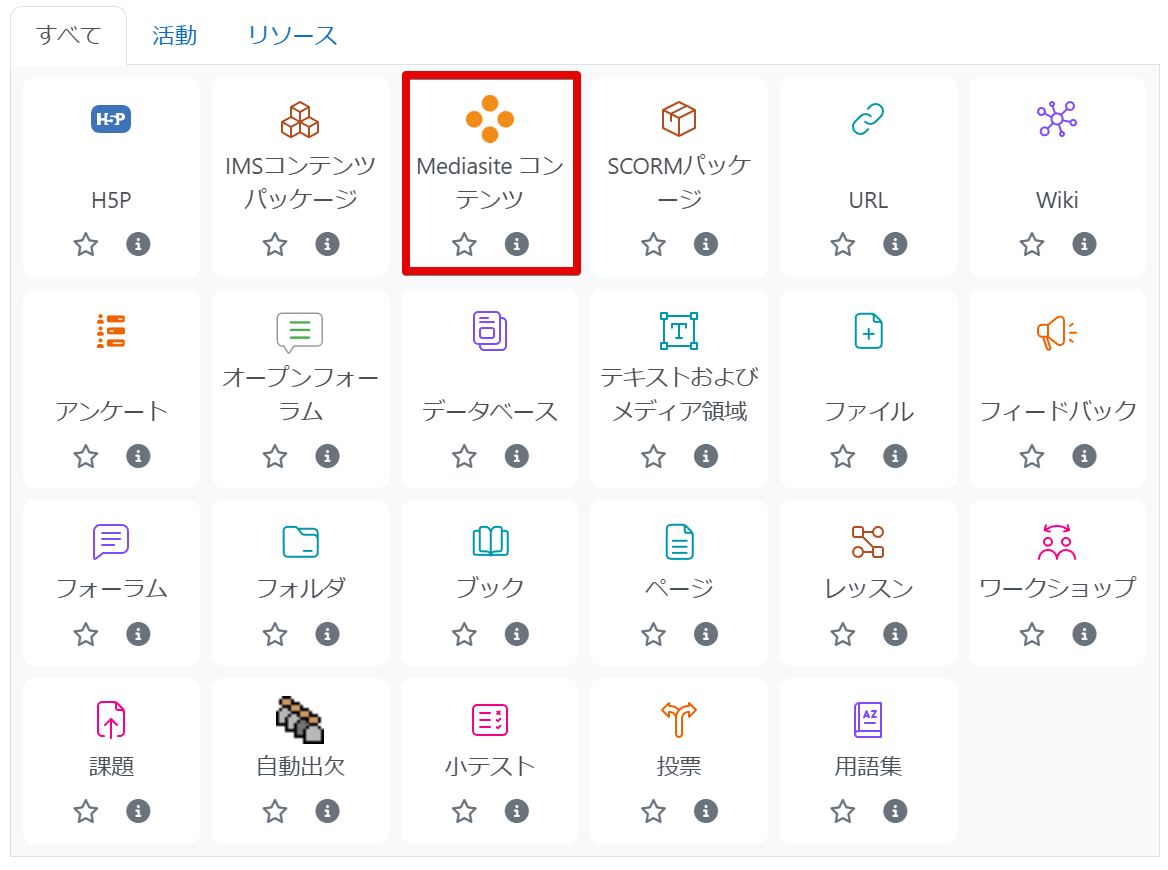Open the info details for データベース

(x=517, y=457)
